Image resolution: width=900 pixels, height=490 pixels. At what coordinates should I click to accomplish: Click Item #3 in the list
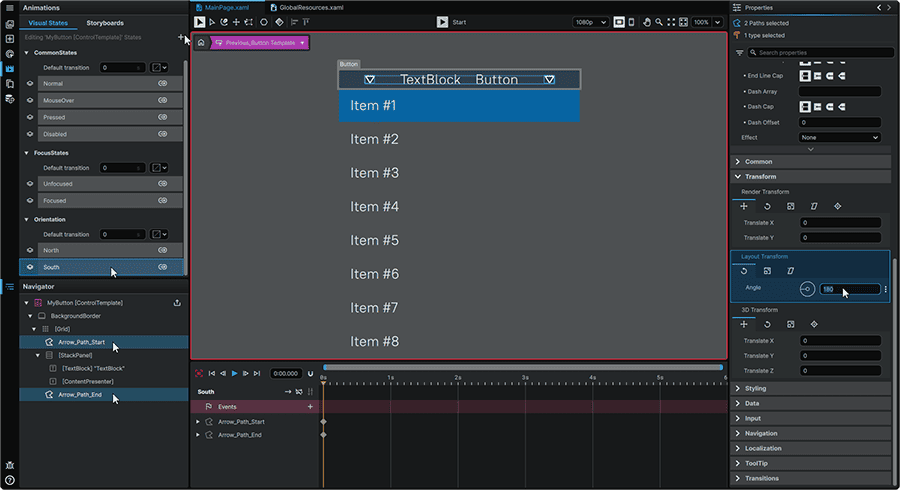click(x=374, y=173)
